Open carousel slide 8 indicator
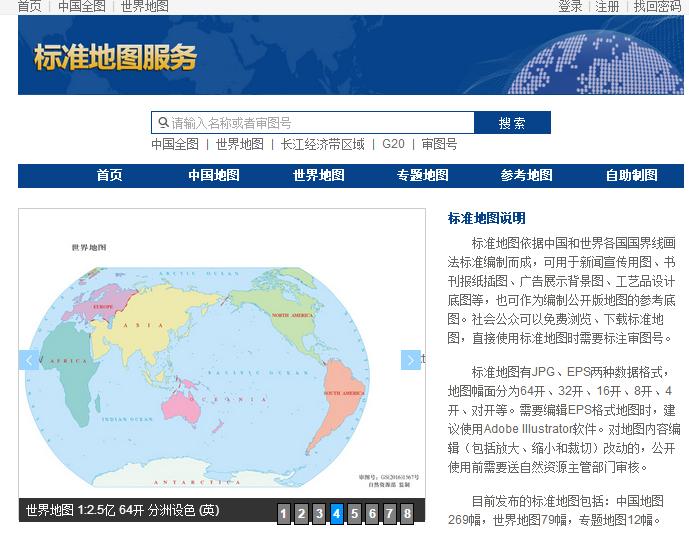The height and width of the screenshot is (535, 689). (x=407, y=514)
